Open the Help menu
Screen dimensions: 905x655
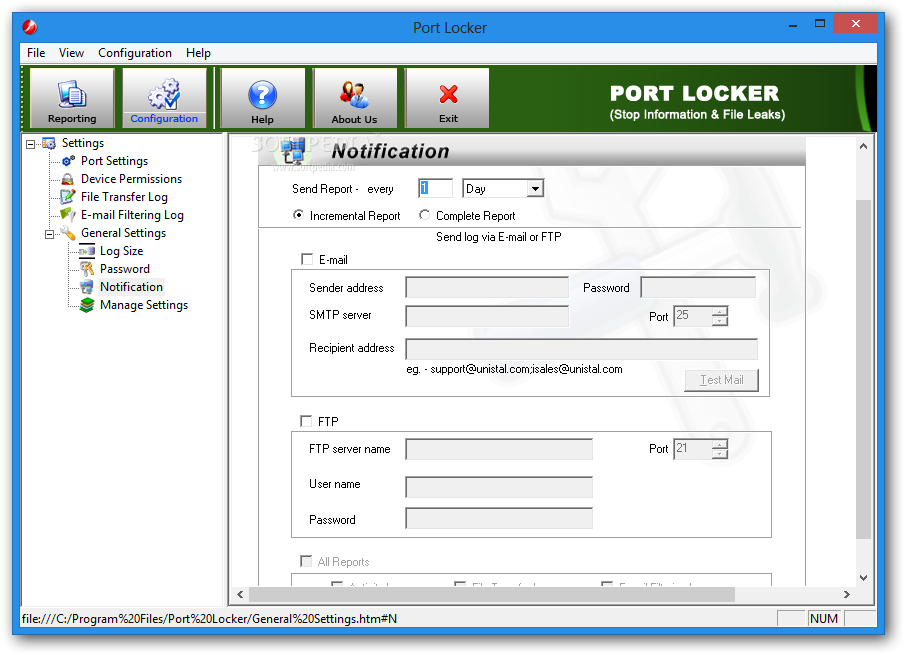[198, 53]
